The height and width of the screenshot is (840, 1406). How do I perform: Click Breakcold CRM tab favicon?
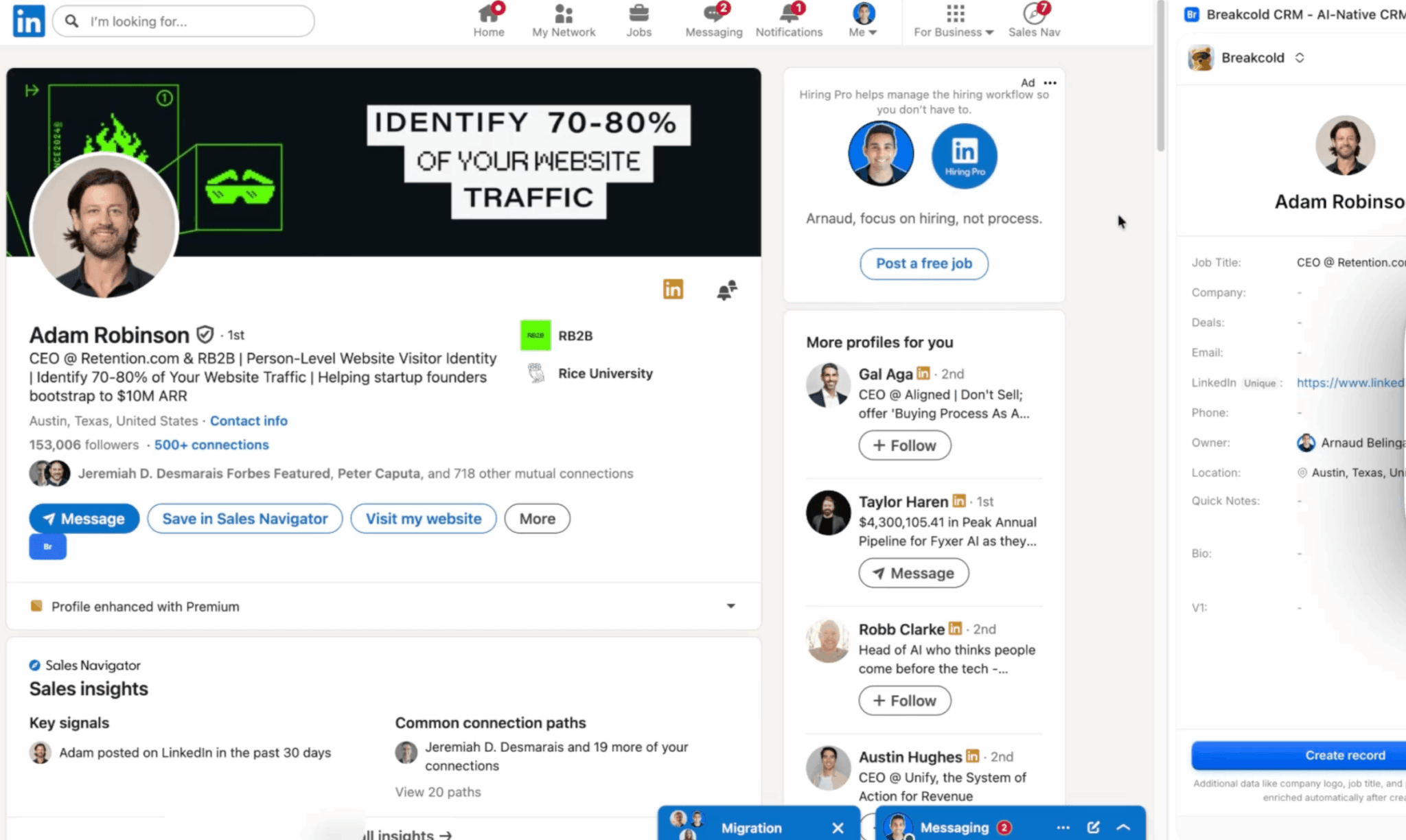tap(1192, 14)
